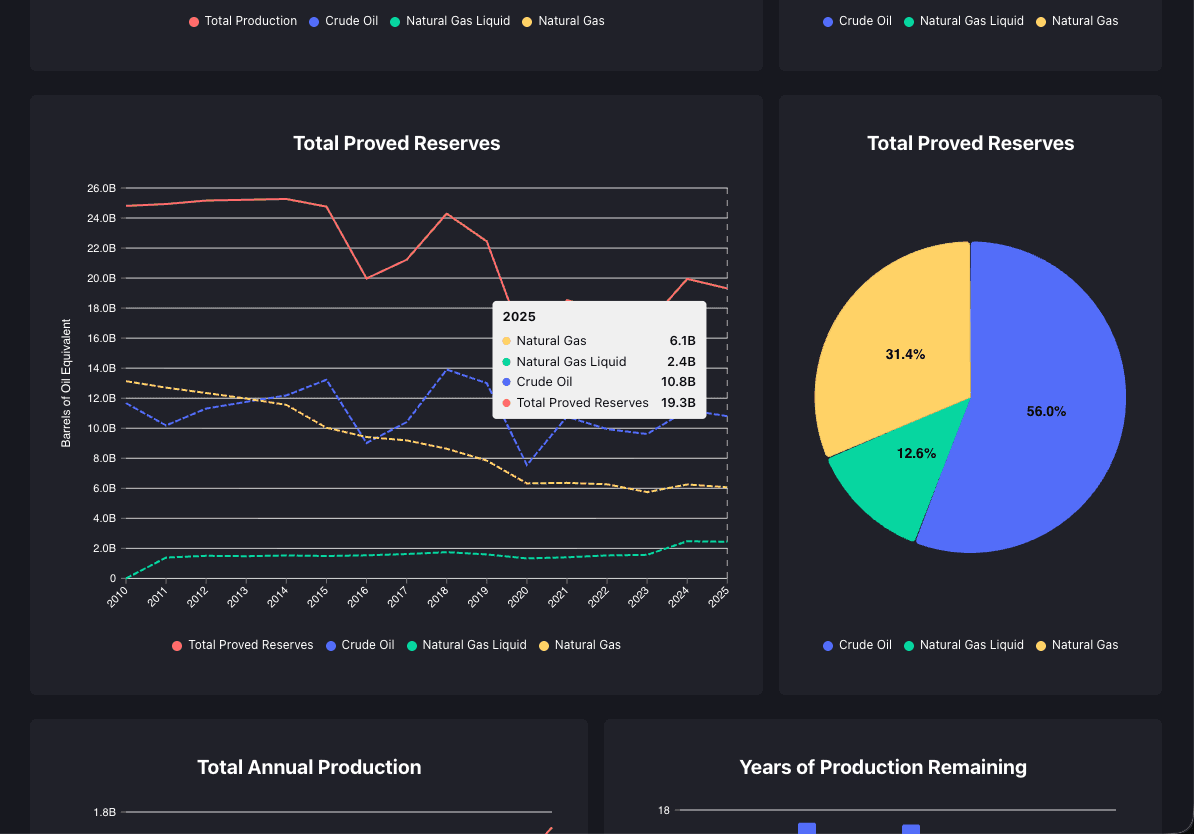Toggle Natural Gas Liquid legend in top left chart

(x=450, y=21)
